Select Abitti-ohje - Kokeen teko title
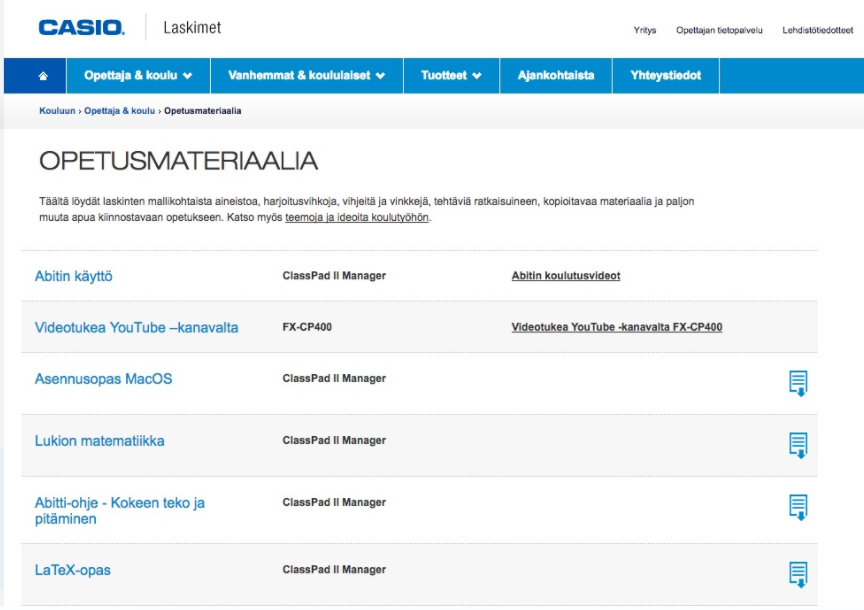 120,511
